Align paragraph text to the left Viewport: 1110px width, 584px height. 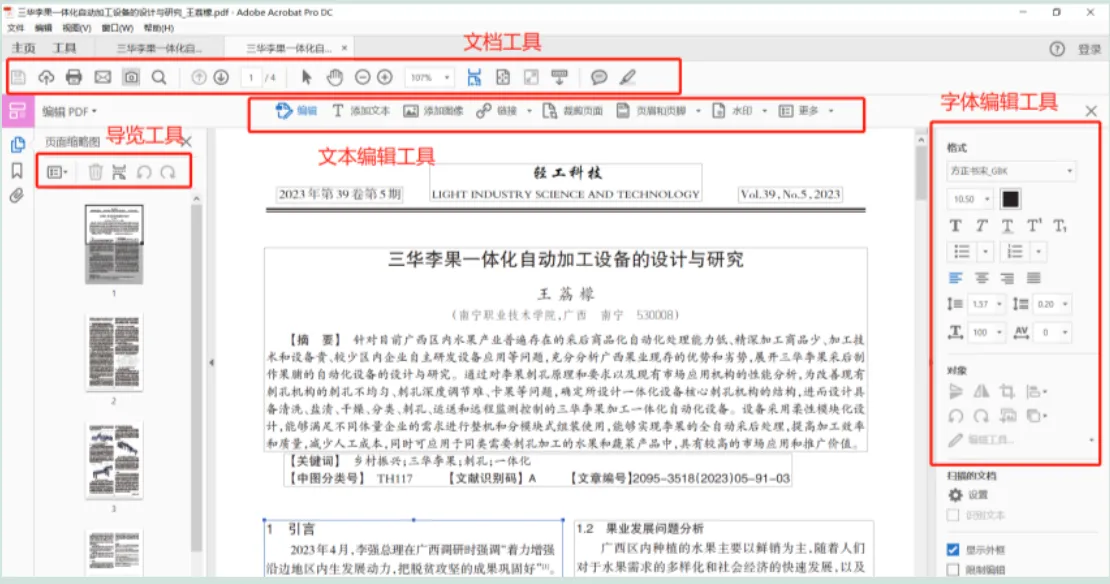tap(956, 278)
